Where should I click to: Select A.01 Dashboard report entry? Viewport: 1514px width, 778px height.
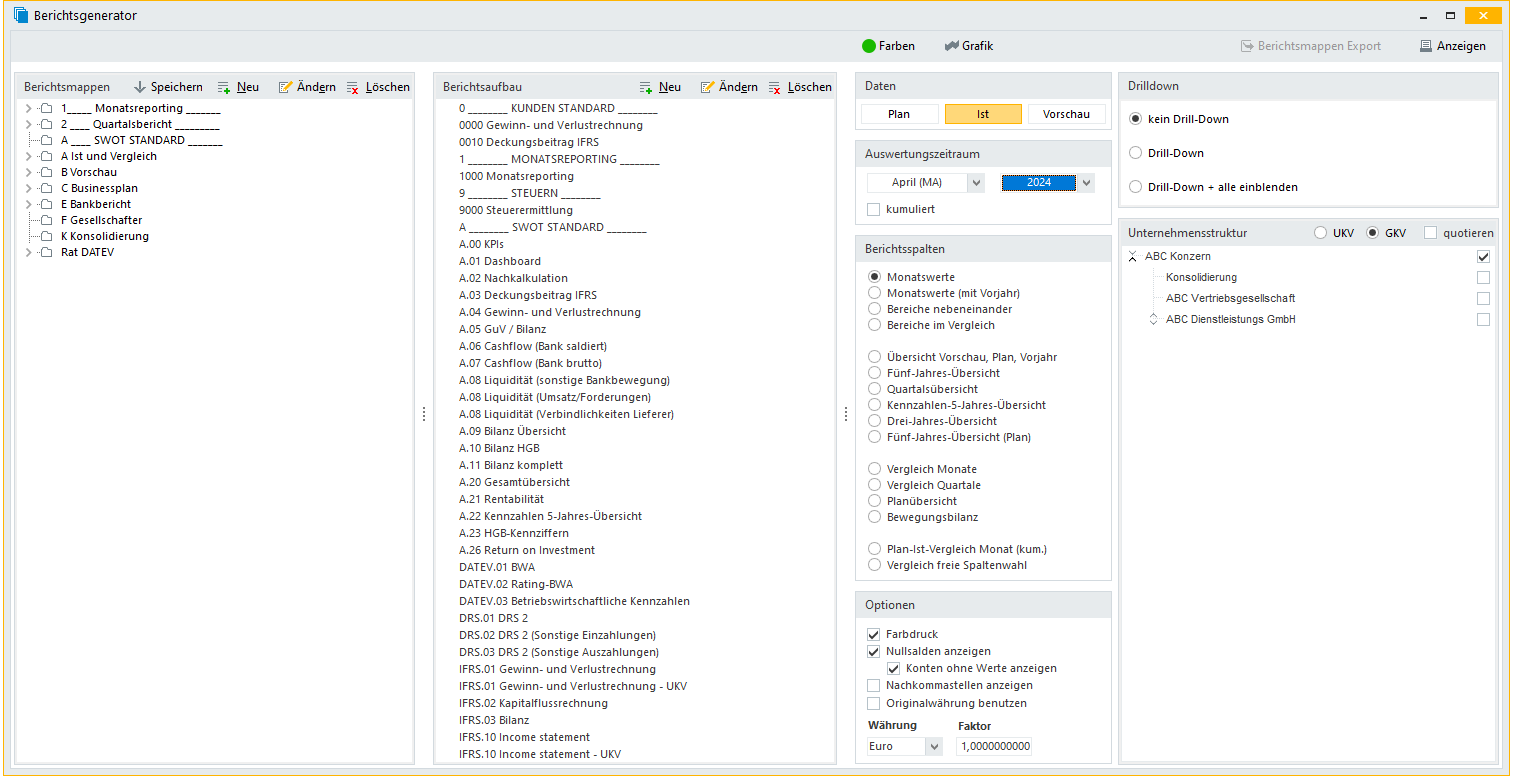[499, 261]
